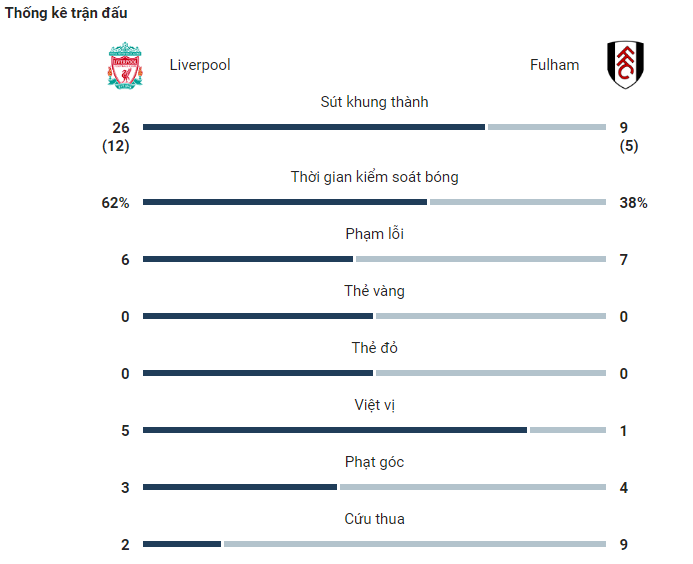
Task: Select the Việt vị label
Action: [x=374, y=405]
